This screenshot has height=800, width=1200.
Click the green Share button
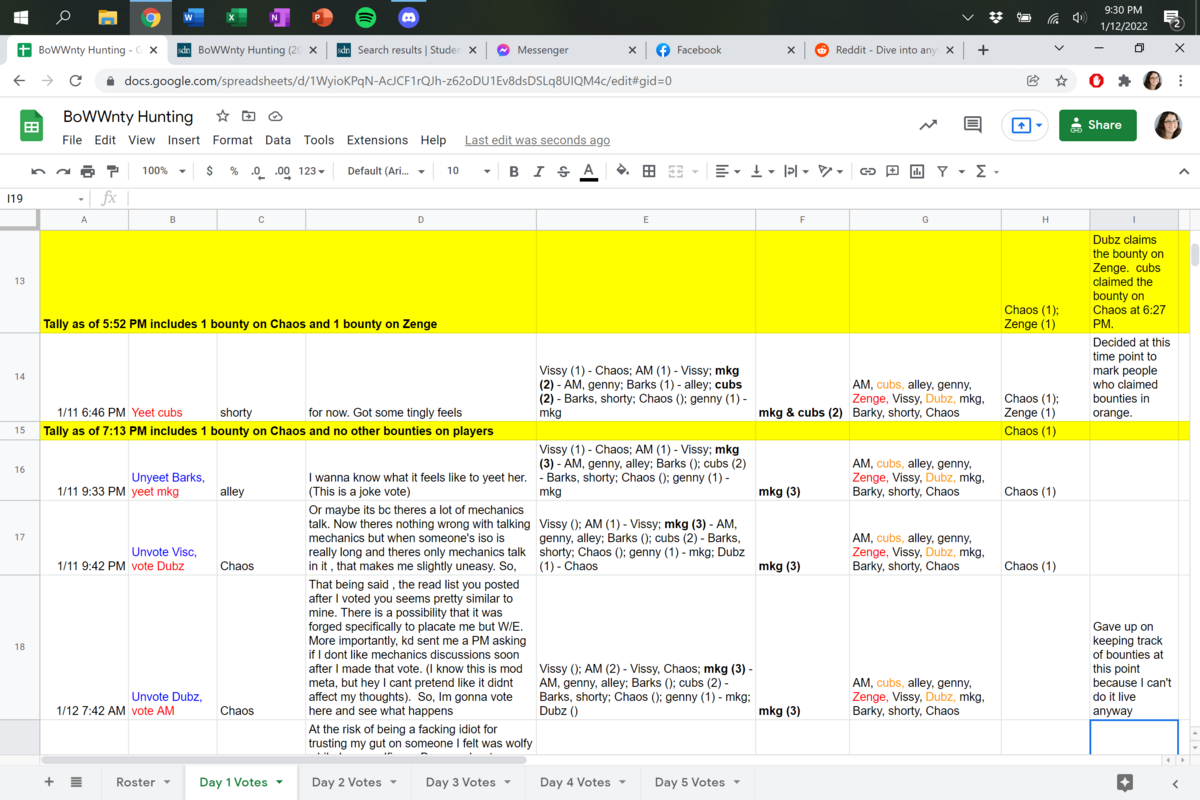click(1097, 125)
